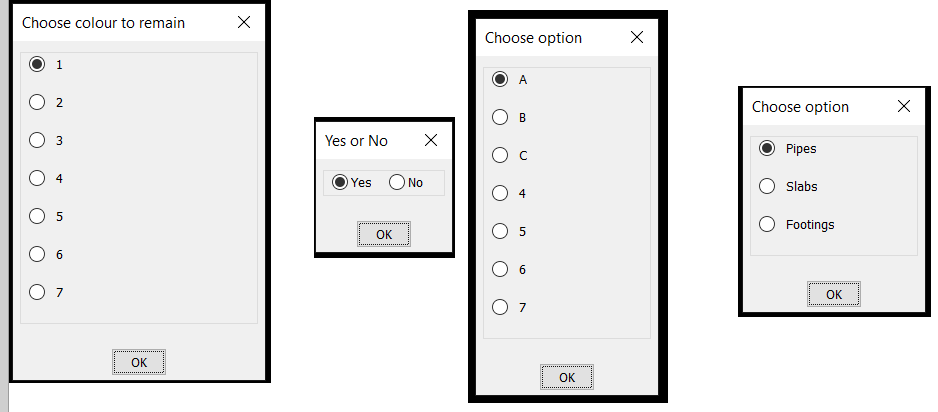This screenshot has height=412, width=938.
Task: Select the Pipes option
Action: click(767, 148)
